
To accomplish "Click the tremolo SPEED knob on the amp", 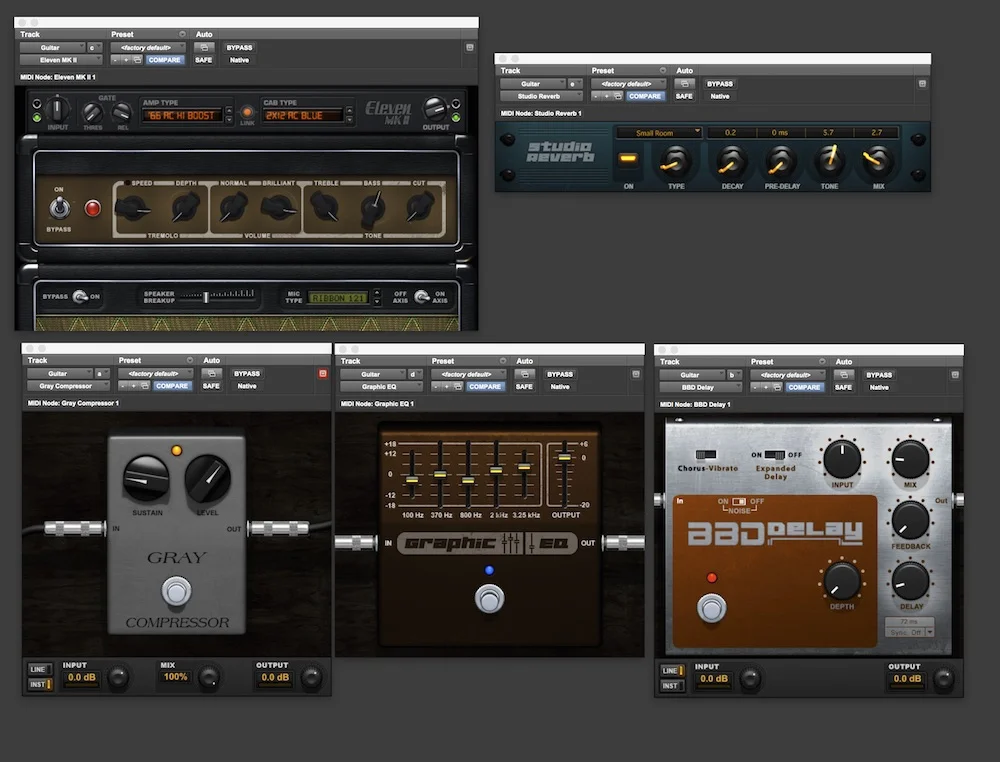I will (133, 208).
